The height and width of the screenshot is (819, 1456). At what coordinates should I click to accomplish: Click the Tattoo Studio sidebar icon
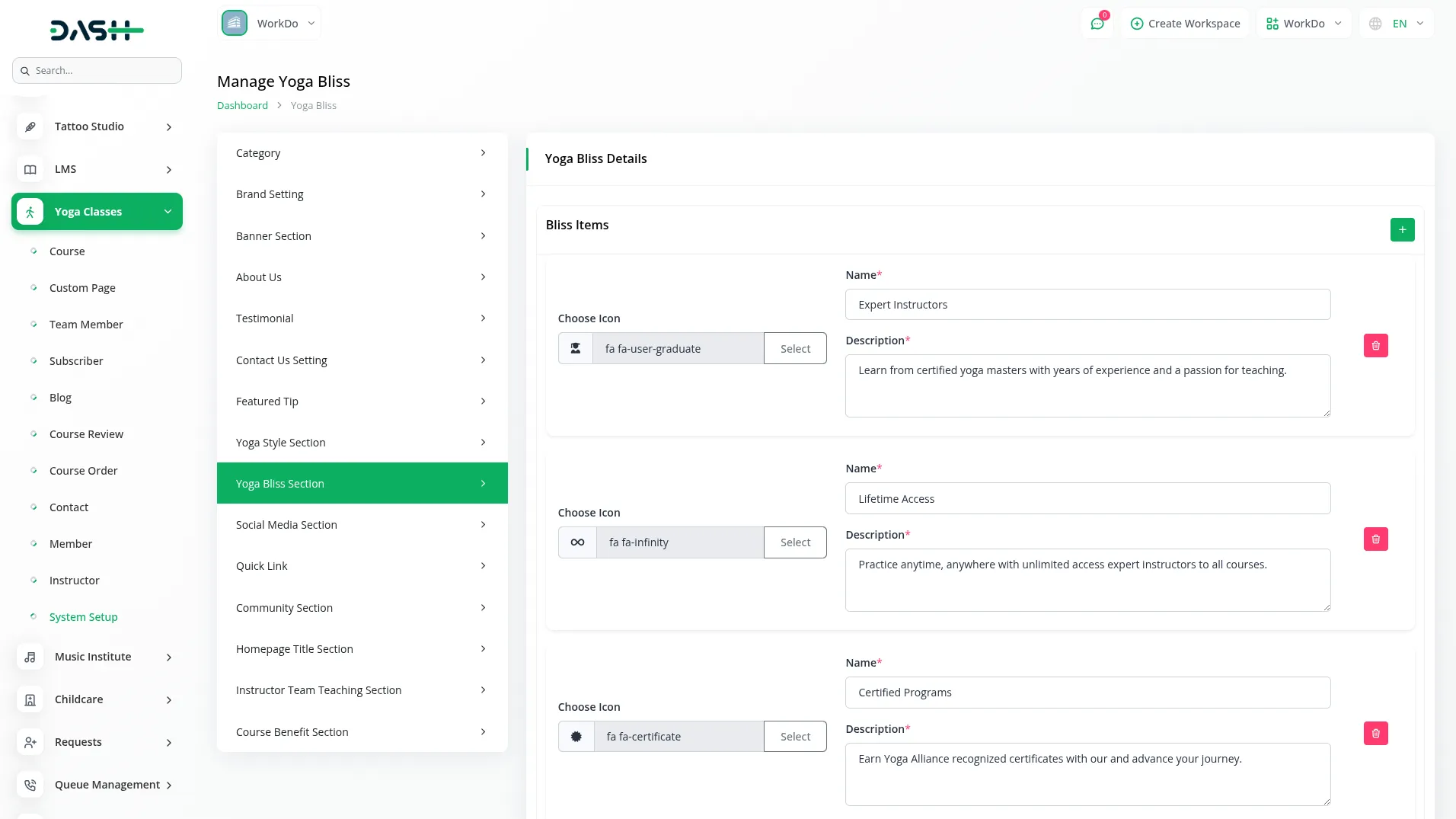point(30,126)
